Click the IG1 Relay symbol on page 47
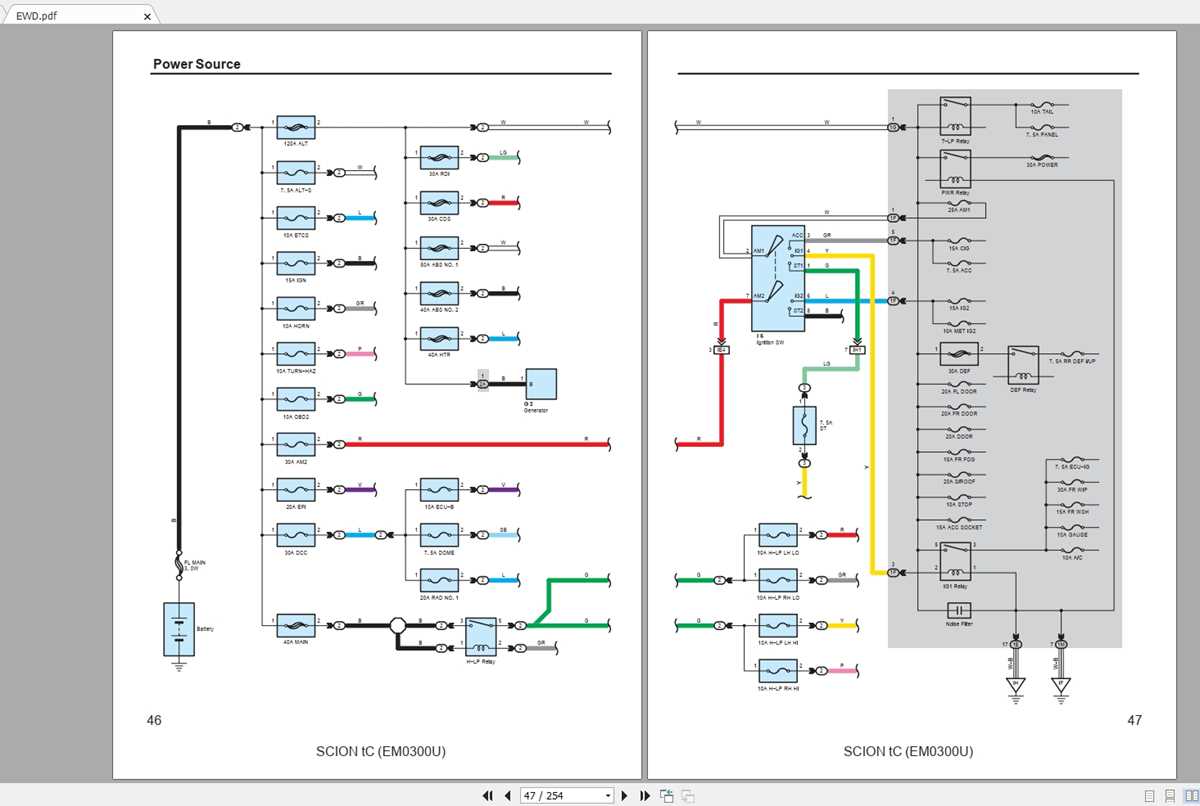This screenshot has width=1200, height=806. [956, 560]
